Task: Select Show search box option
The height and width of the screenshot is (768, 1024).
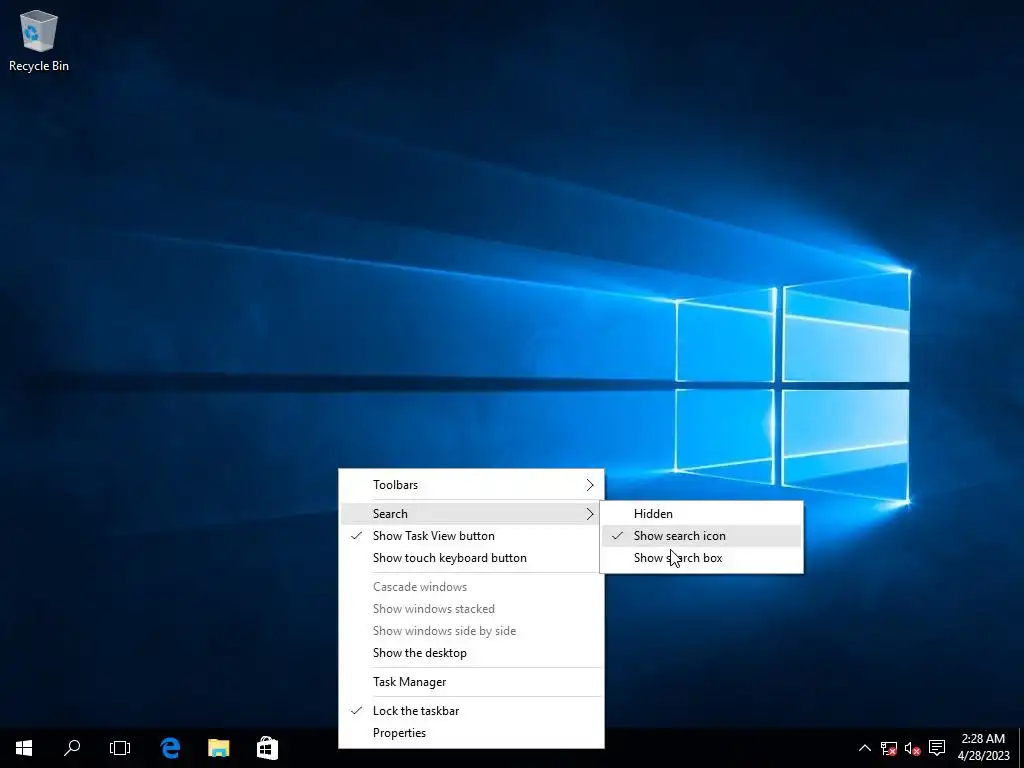Action: [702, 558]
